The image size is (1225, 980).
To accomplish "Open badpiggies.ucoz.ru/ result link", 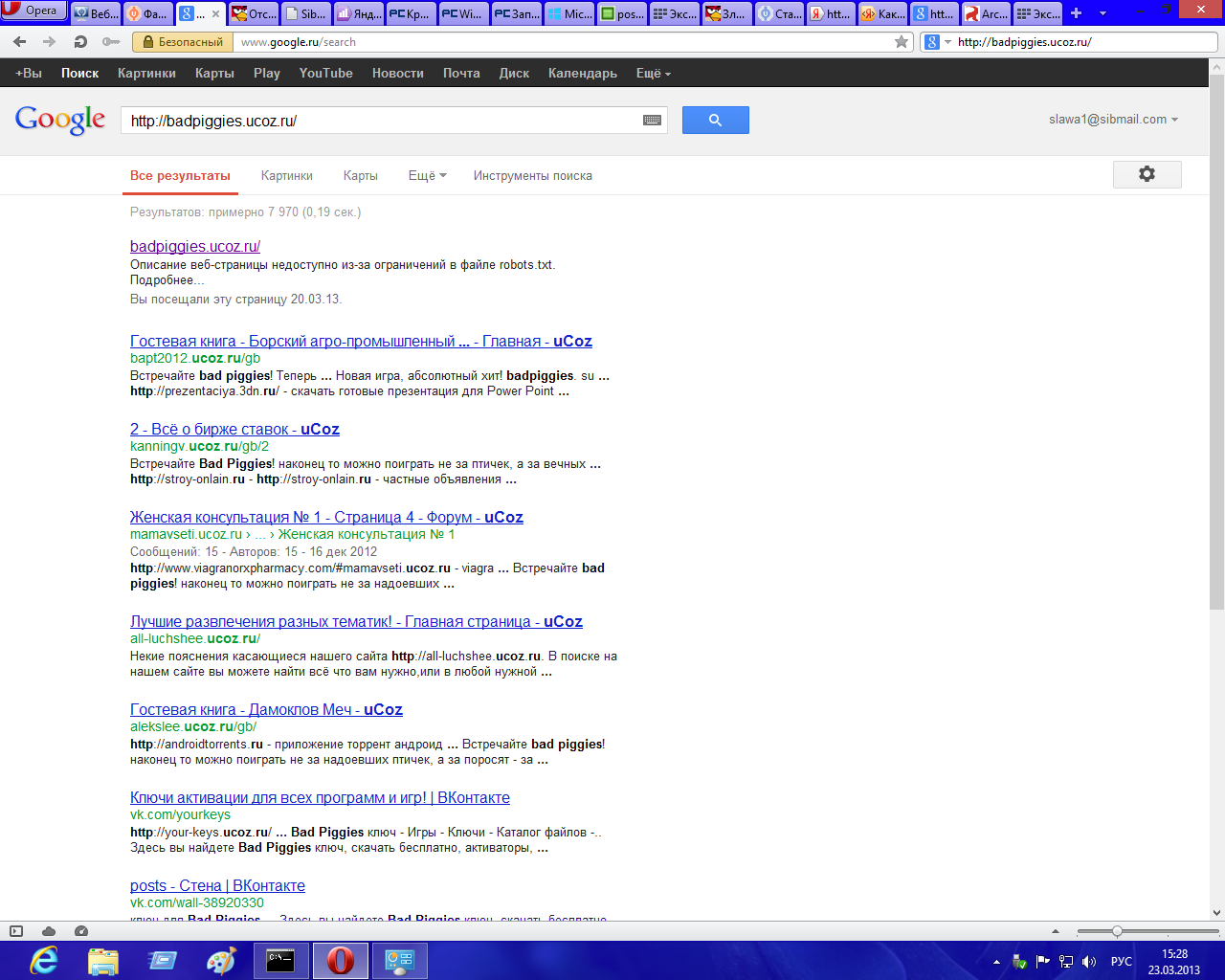I will pos(195,246).
